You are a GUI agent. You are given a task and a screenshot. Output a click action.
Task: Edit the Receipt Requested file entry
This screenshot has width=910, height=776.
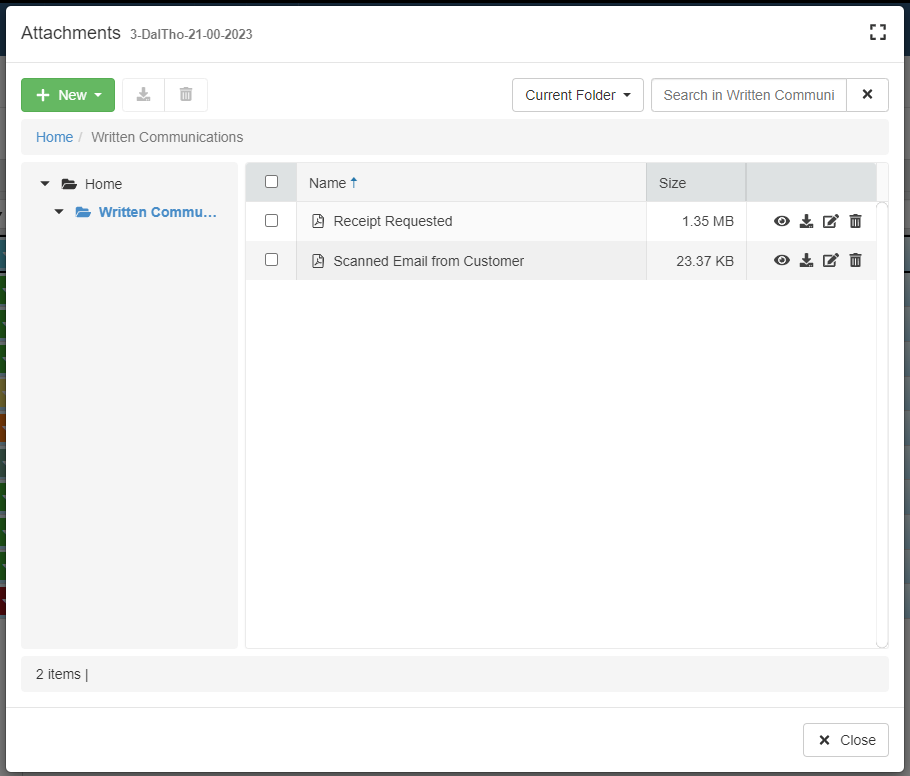[830, 221]
